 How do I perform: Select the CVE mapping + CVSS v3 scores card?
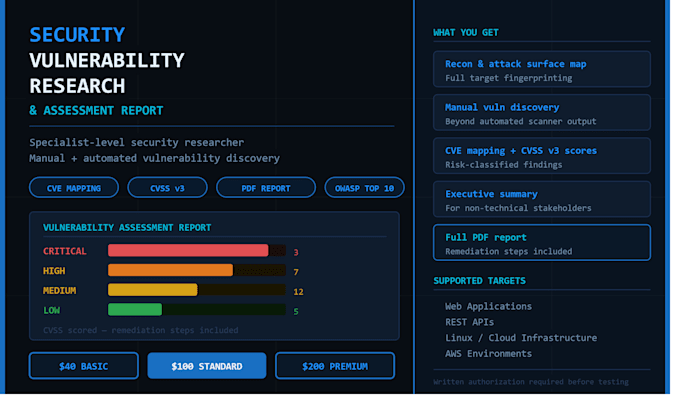pyautogui.click(x=542, y=156)
